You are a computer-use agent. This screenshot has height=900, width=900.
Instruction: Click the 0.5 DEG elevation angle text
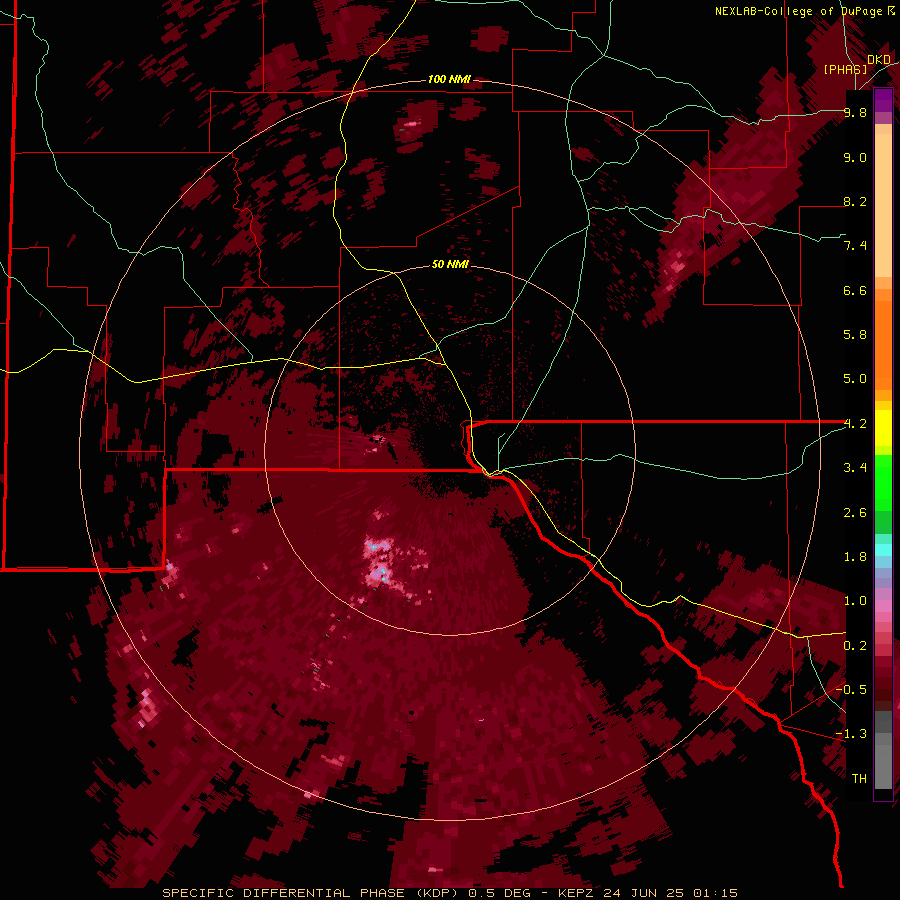[502, 893]
